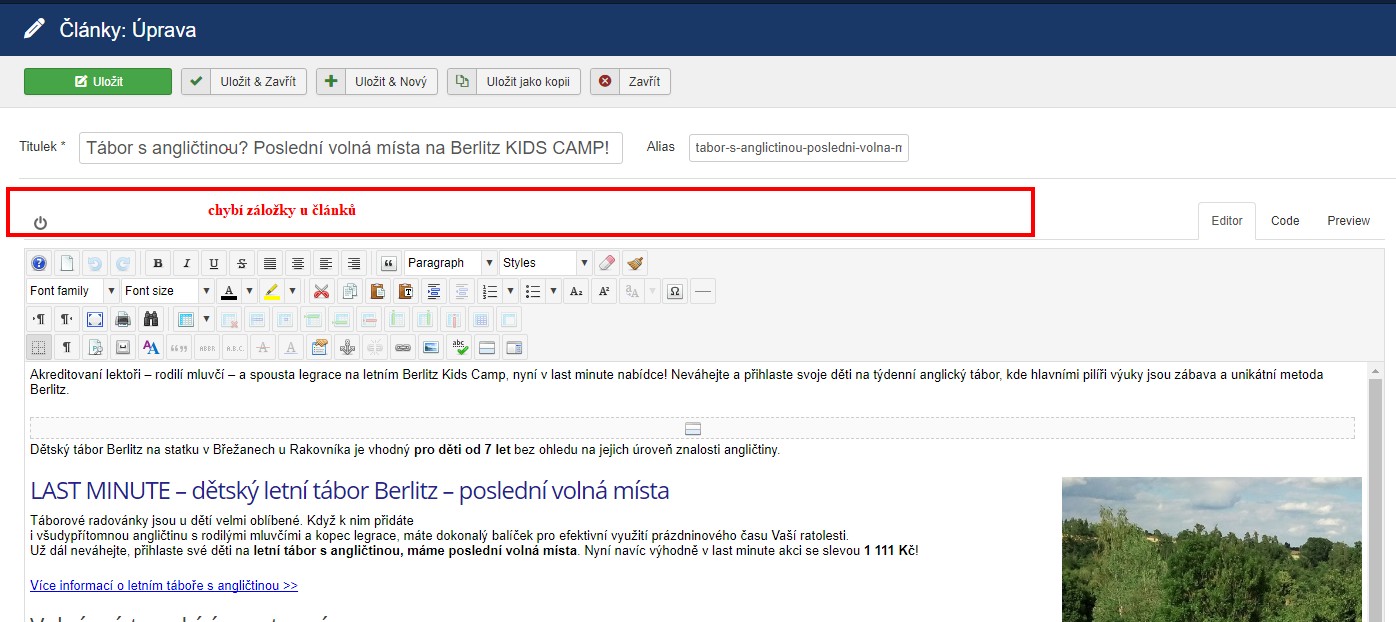This screenshot has width=1396, height=622.
Task: Open the Paragraph format dropdown
Action: [450, 263]
